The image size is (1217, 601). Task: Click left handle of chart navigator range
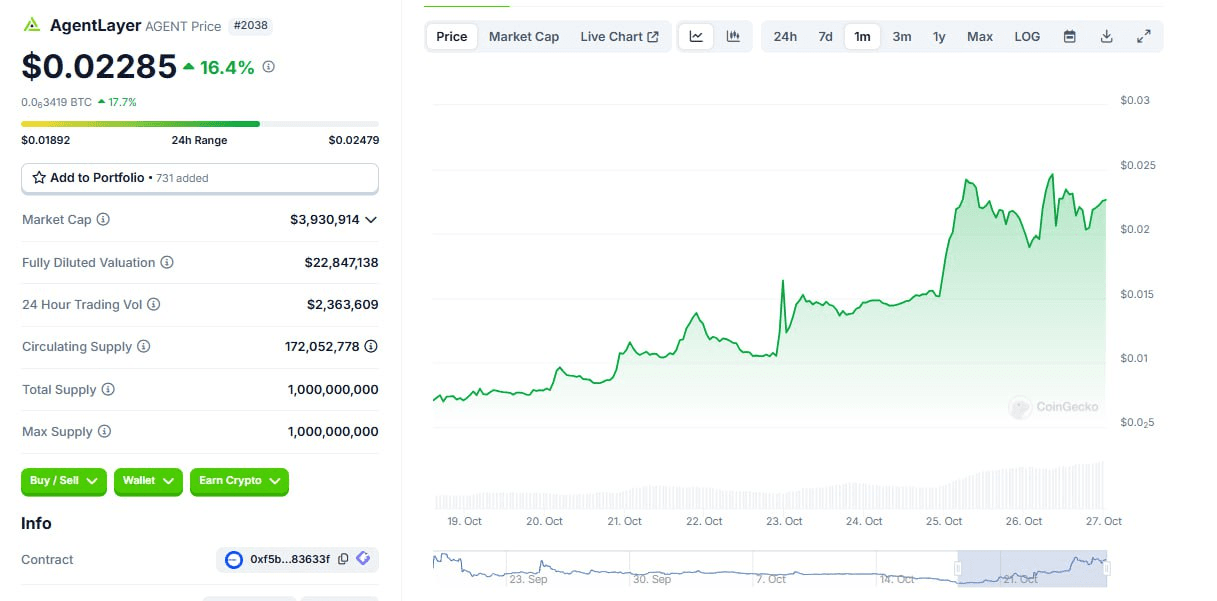(x=957, y=569)
